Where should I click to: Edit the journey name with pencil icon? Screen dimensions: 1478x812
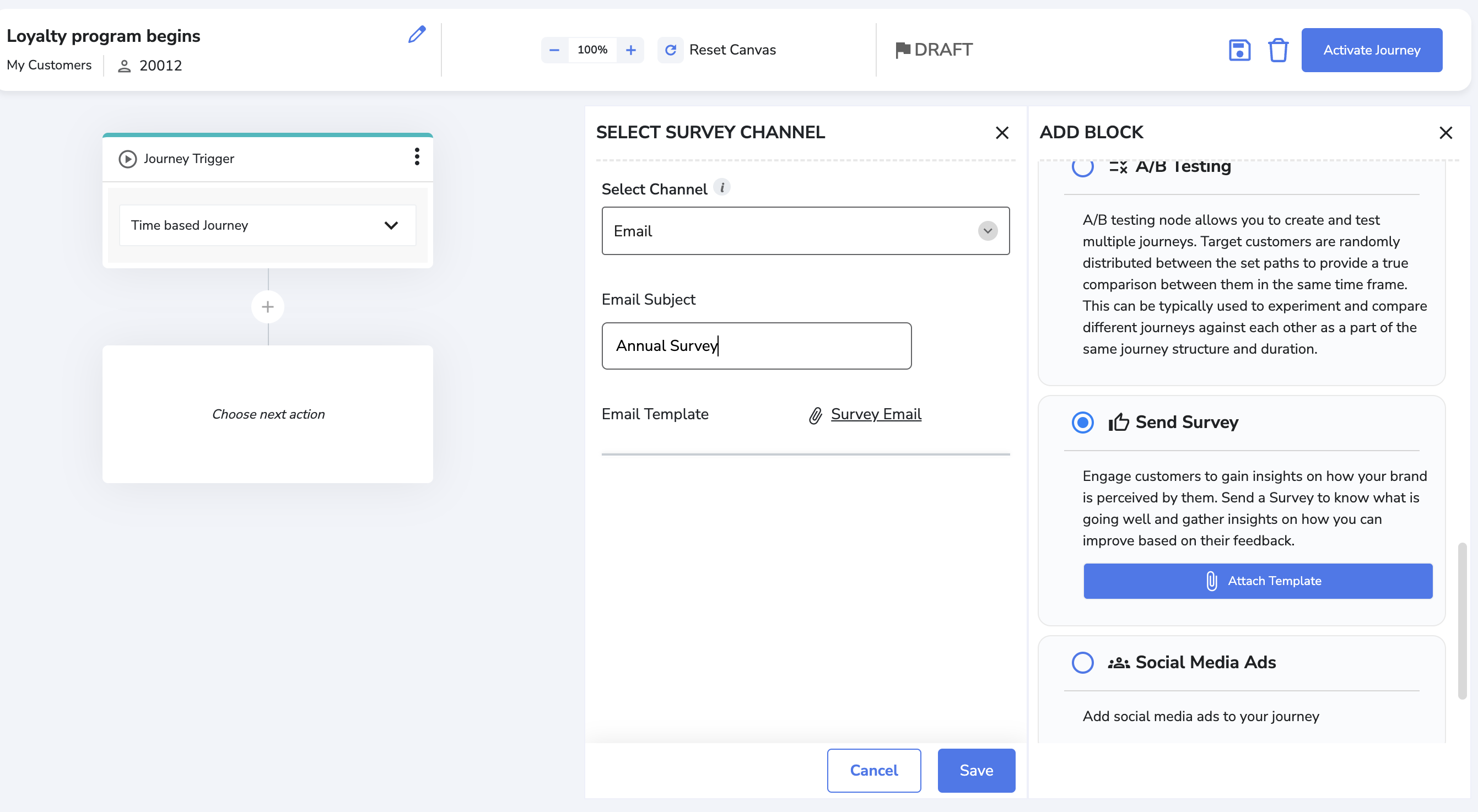(417, 34)
